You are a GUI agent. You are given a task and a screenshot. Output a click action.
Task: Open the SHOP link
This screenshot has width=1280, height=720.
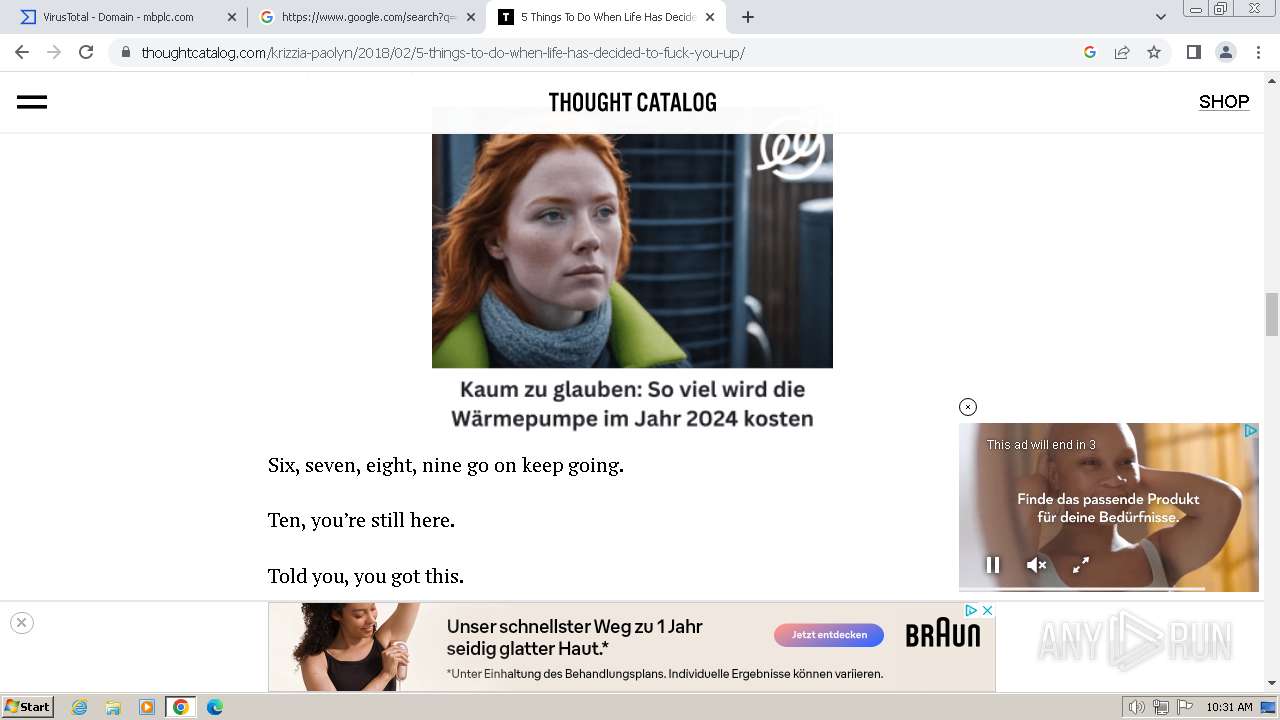tap(1224, 101)
